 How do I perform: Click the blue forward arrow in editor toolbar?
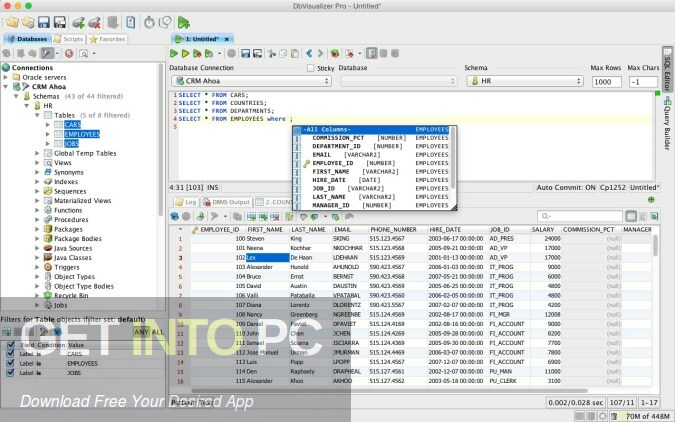[x=320, y=53]
